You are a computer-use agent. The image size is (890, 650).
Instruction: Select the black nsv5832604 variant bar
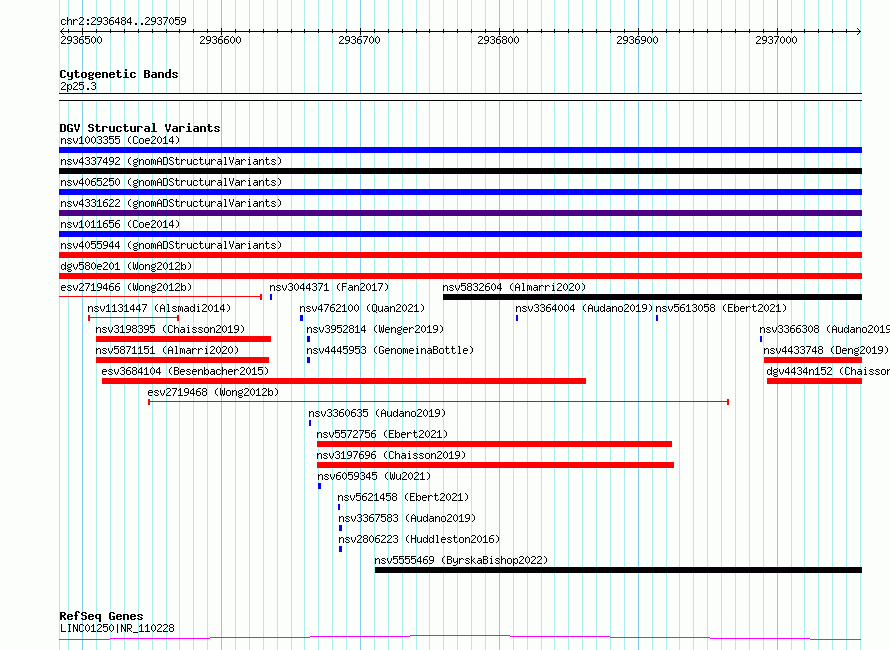(652, 297)
